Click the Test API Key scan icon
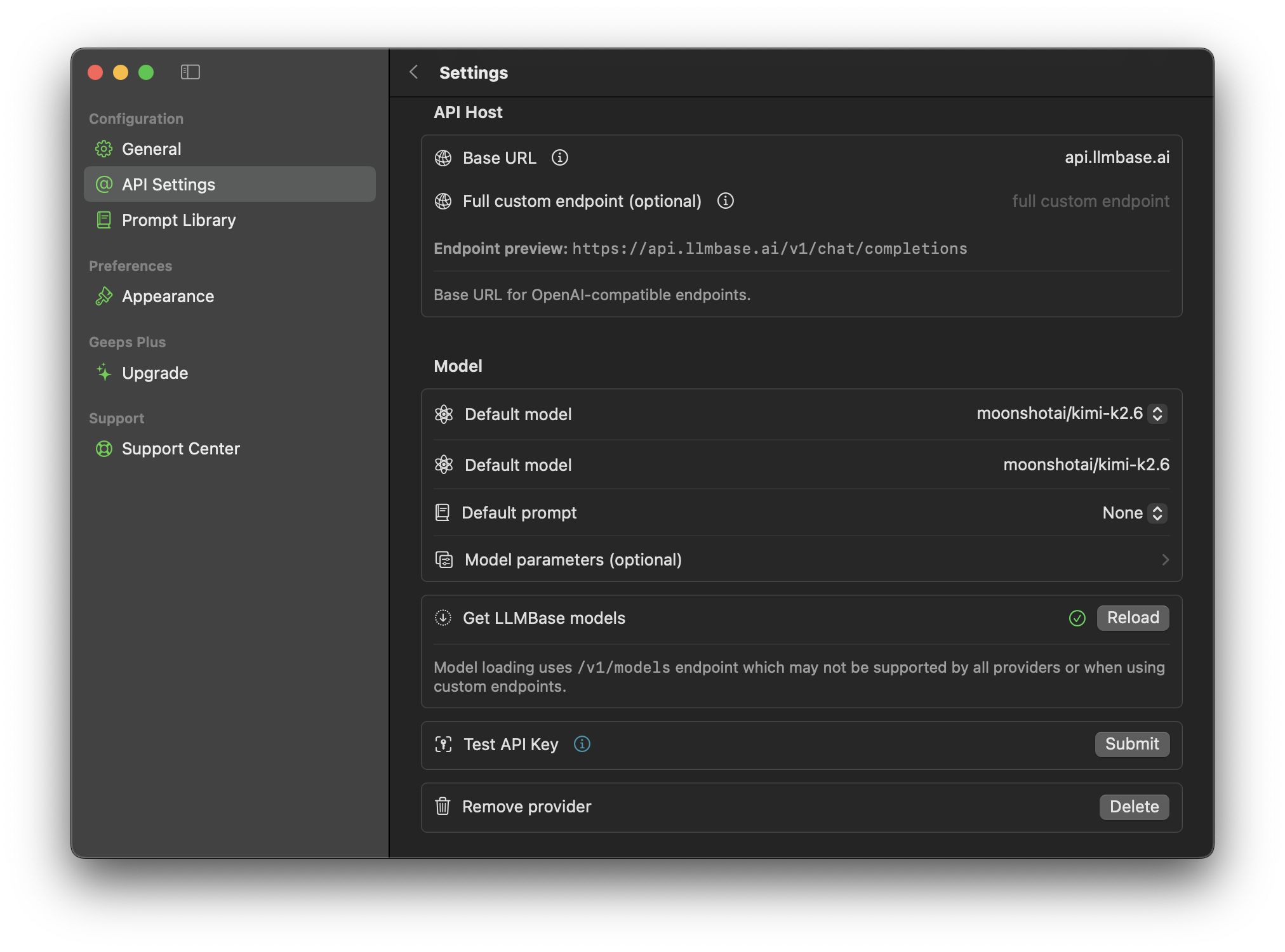This screenshot has width=1285, height=952. pyautogui.click(x=443, y=744)
